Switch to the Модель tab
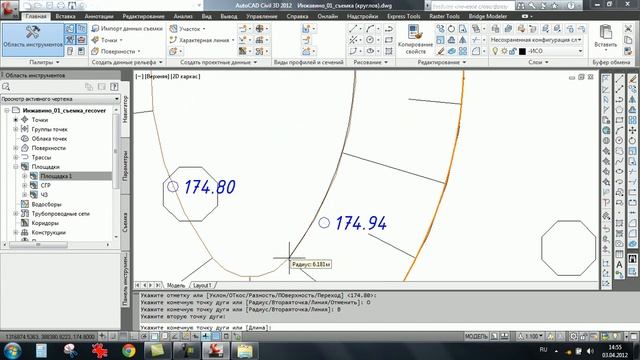 tap(176, 285)
